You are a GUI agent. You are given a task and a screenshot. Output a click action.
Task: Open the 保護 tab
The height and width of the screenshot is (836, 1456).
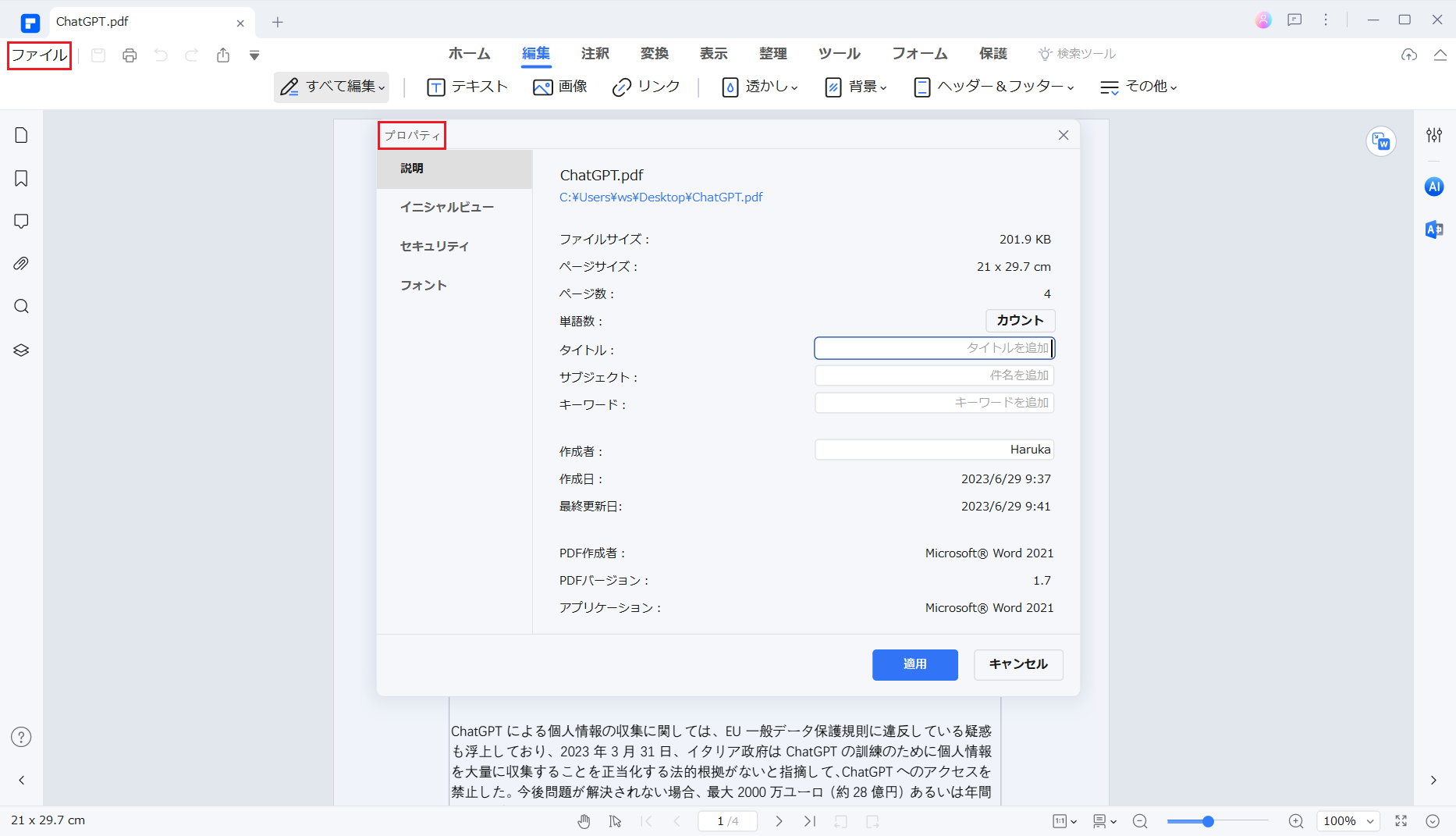(993, 53)
